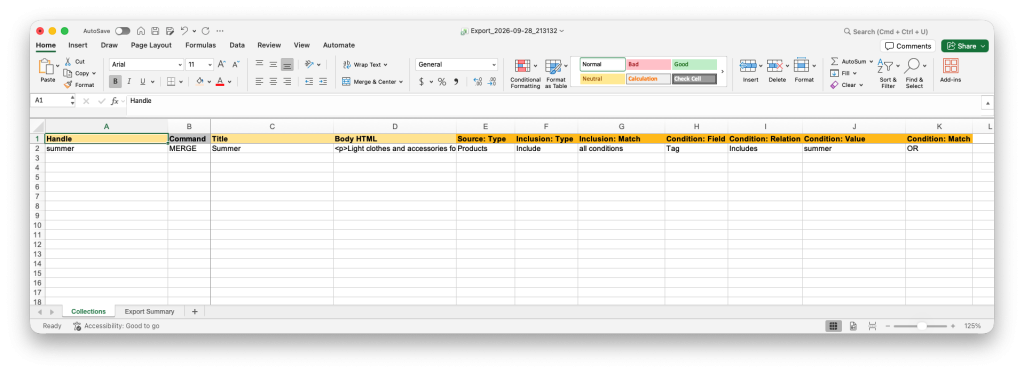The height and width of the screenshot is (373, 1024).
Task: Expand the cell styles gallery arrow
Action: [x=722, y=71]
